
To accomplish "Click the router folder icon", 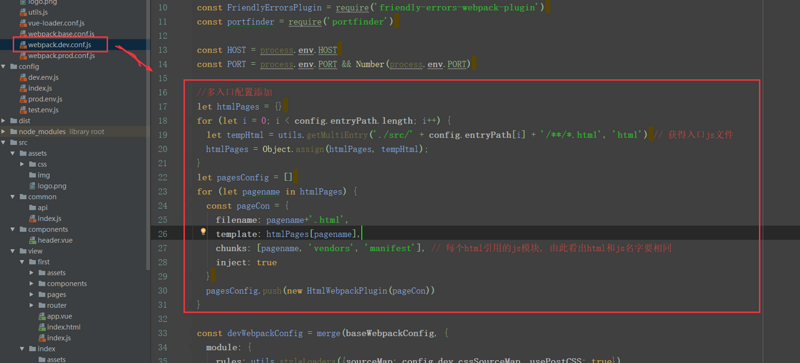I will coord(42,305).
